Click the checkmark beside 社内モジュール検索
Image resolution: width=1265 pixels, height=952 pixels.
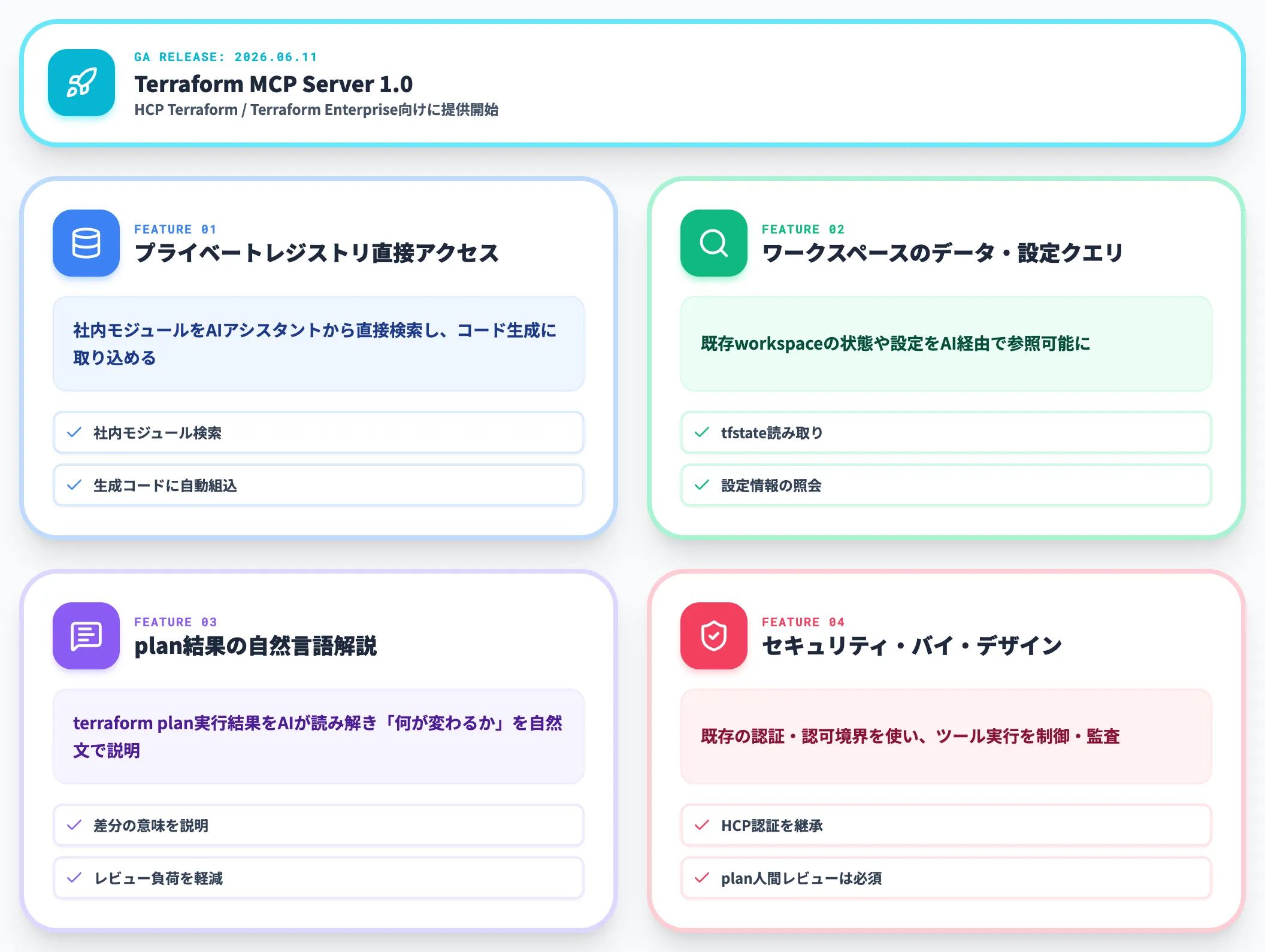tap(74, 432)
